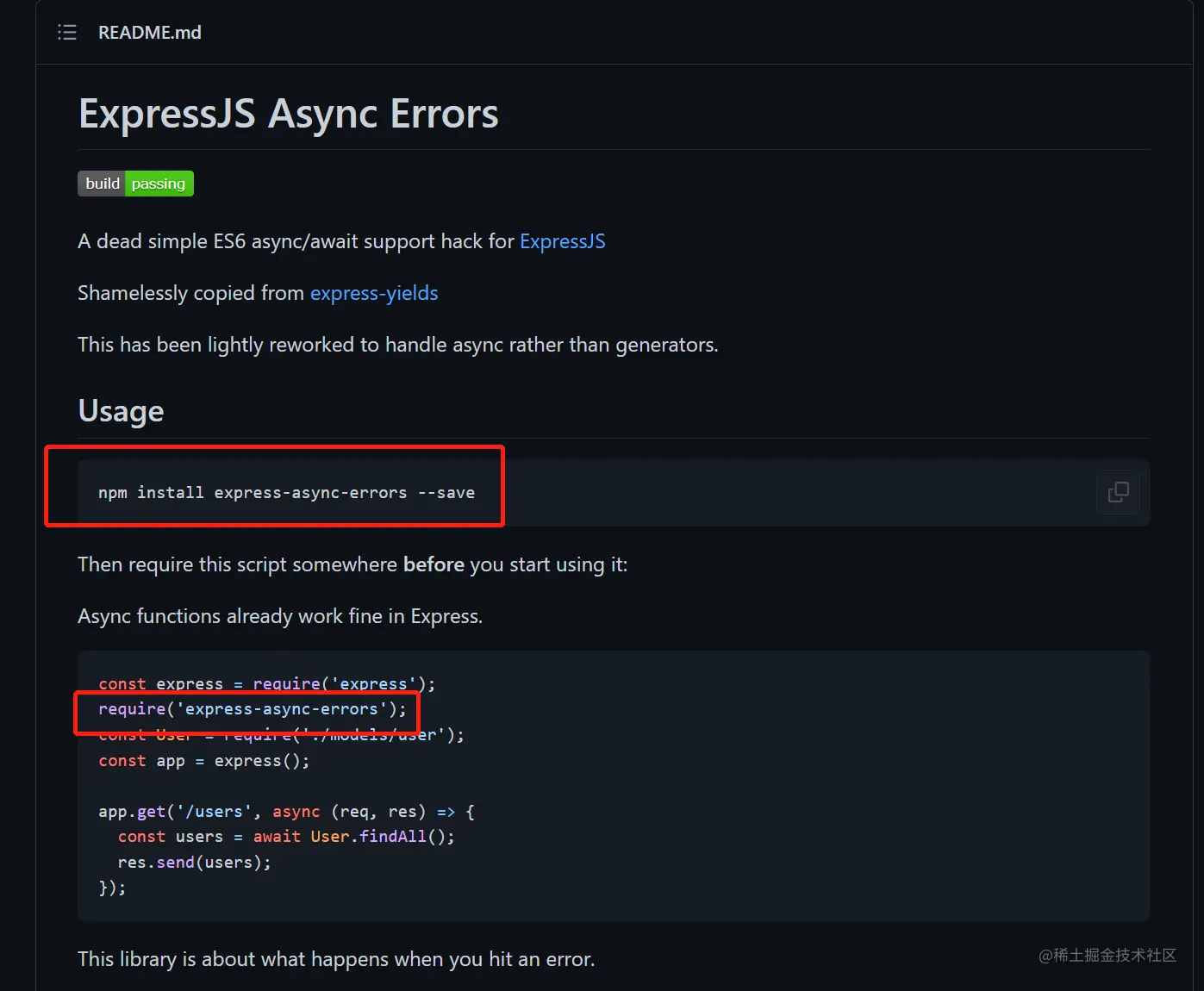The image size is (1204, 991).
Task: Click the README.md file title
Action: (150, 33)
